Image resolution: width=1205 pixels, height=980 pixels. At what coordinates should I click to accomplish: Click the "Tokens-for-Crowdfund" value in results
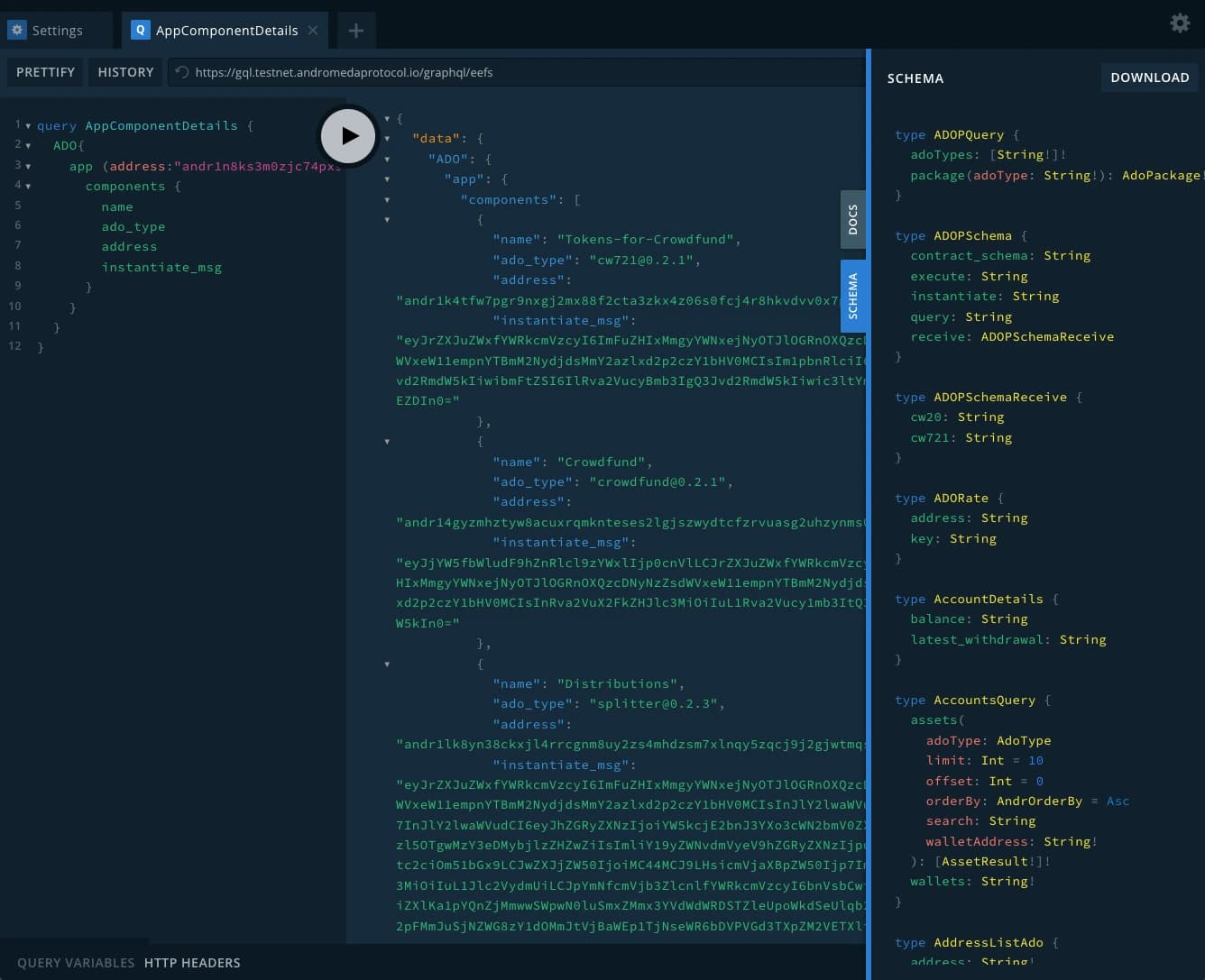[x=648, y=240]
